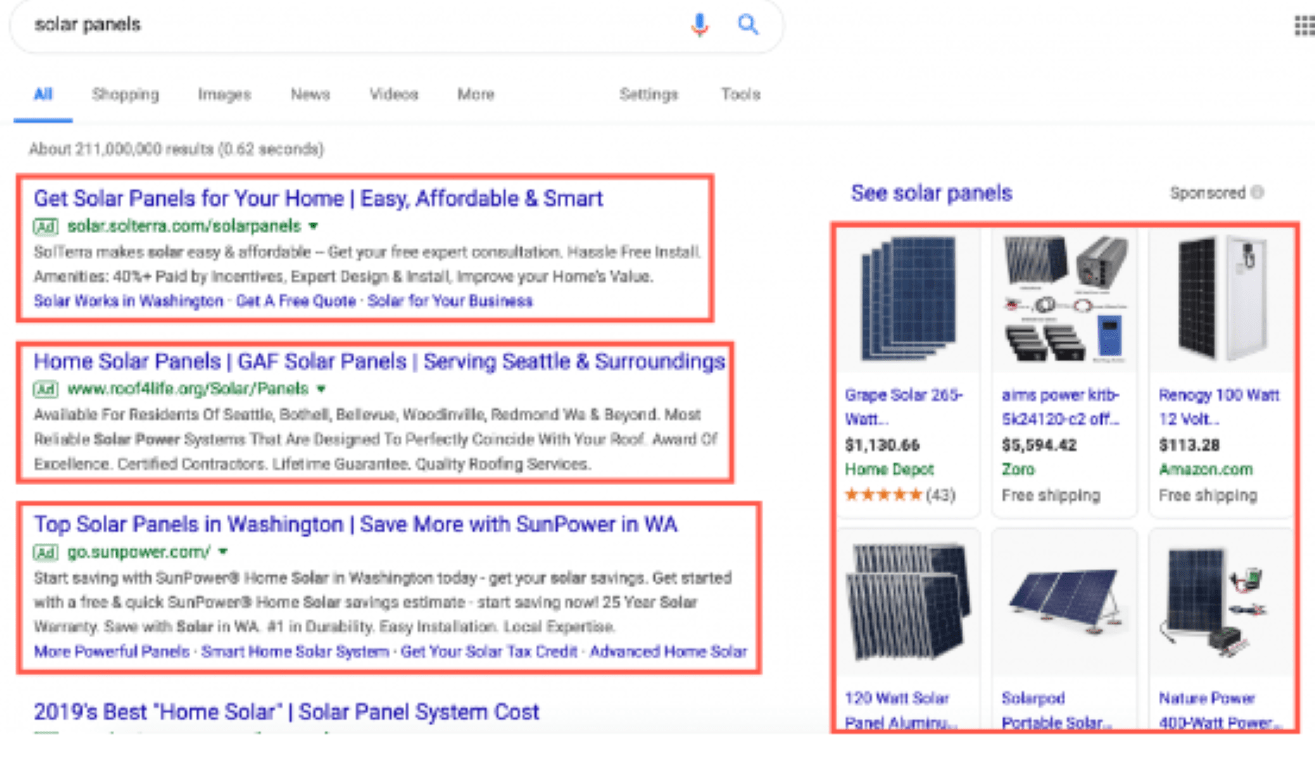
Task: Click the Ad badge beside go.sunpower.com
Action: 45,551
